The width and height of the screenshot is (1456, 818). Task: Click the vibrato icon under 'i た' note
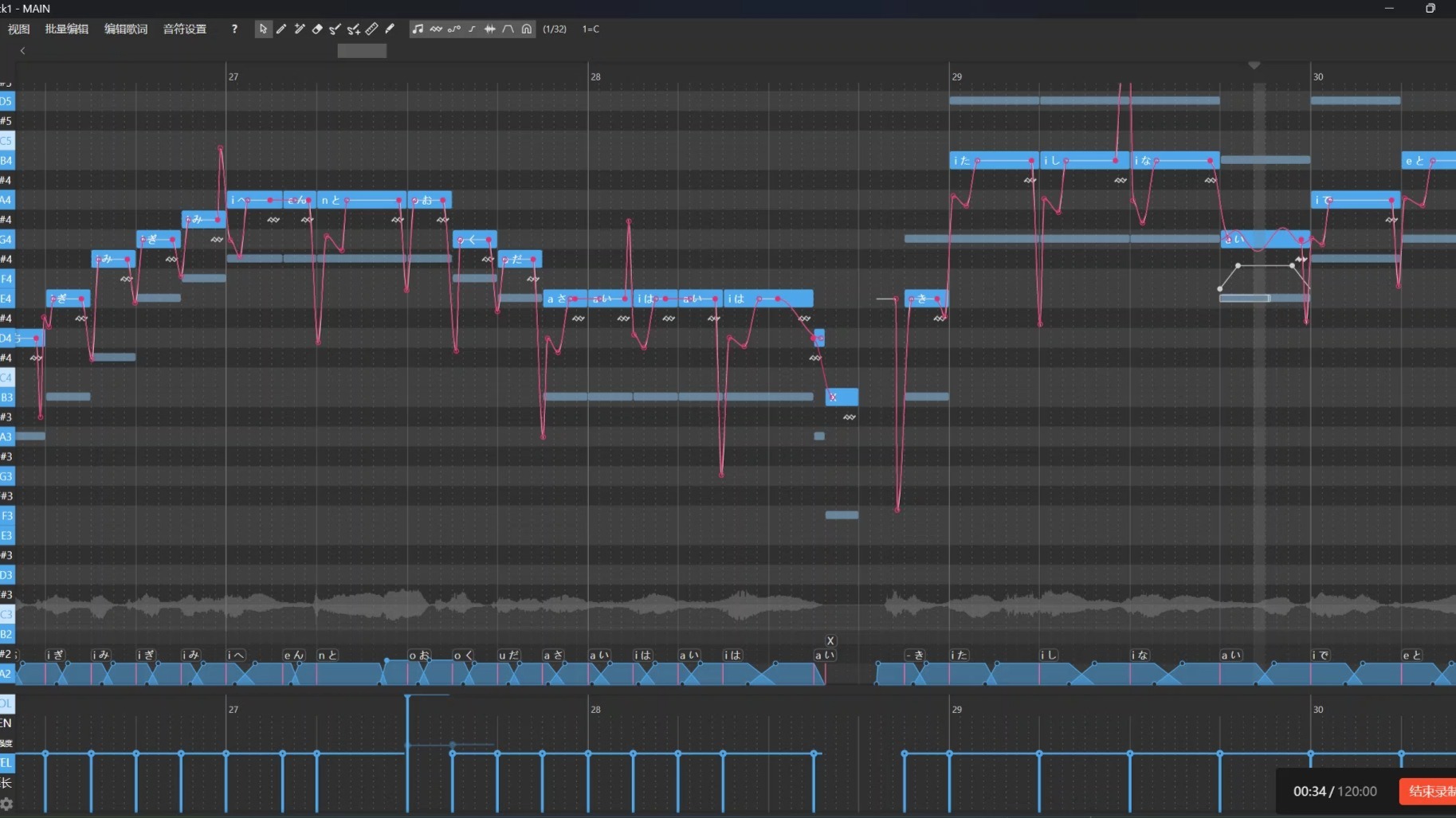pyautogui.click(x=1030, y=181)
